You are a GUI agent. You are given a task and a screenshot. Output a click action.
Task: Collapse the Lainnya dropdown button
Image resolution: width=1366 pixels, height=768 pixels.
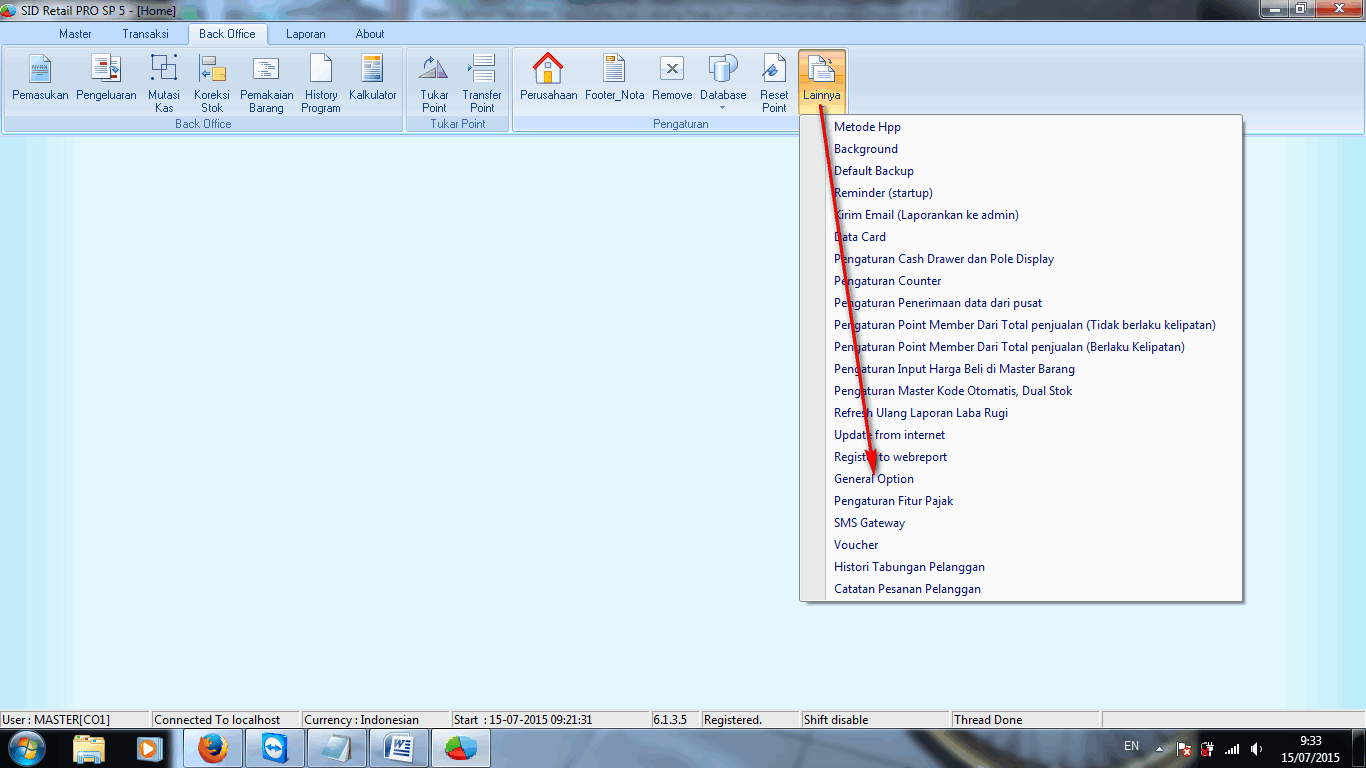(x=822, y=82)
